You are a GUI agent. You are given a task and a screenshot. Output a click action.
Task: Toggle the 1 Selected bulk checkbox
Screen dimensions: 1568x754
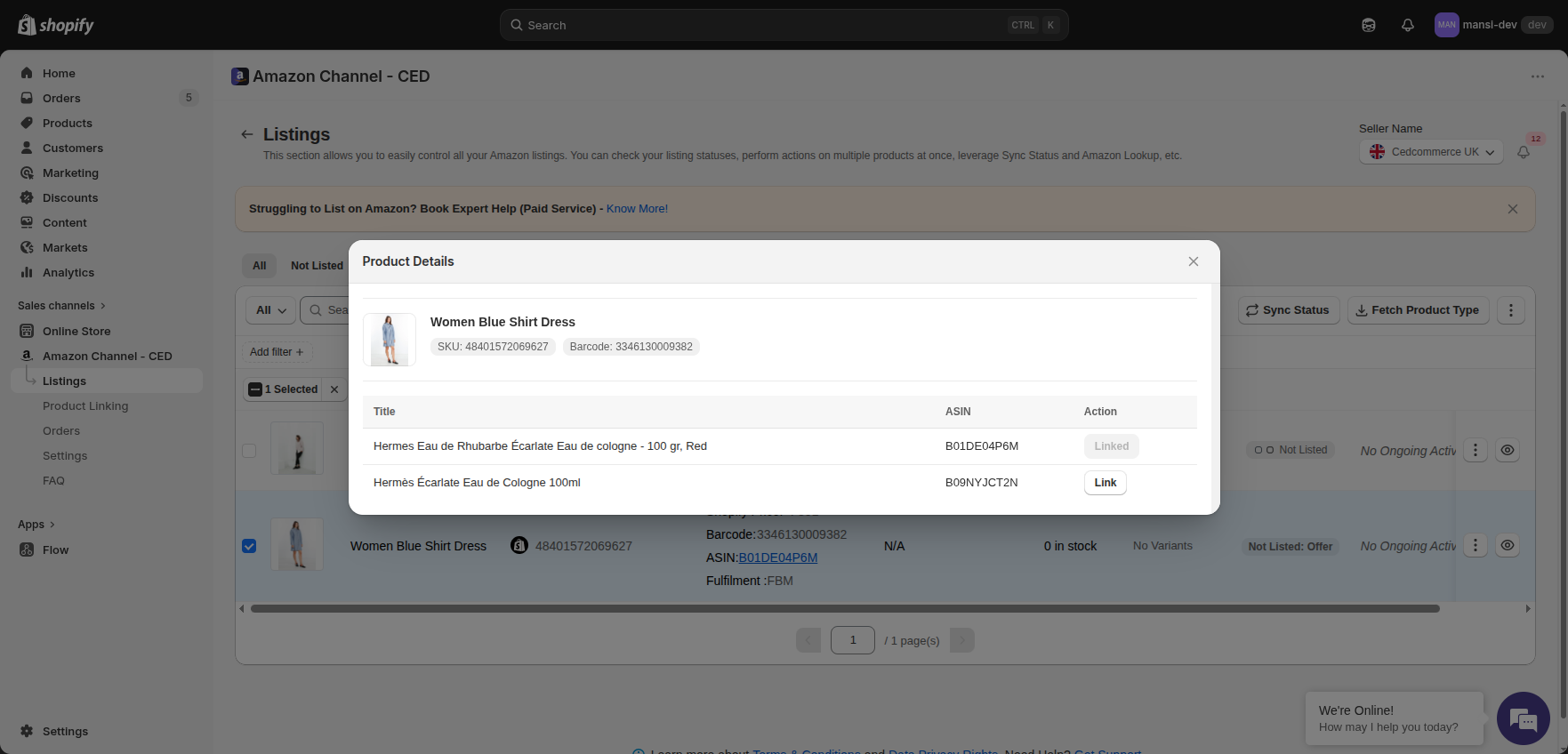(255, 389)
